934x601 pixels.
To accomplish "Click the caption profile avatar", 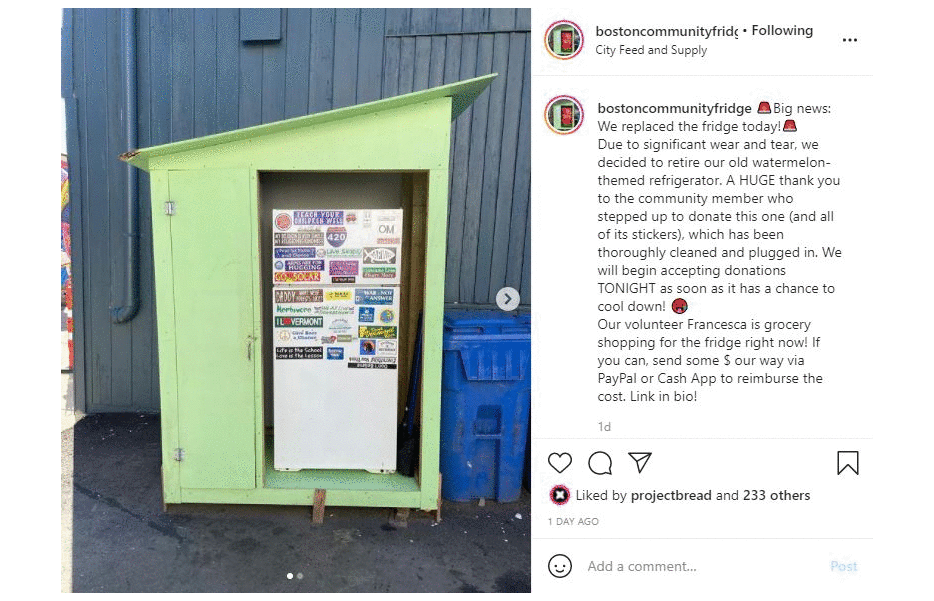I will (563, 115).
